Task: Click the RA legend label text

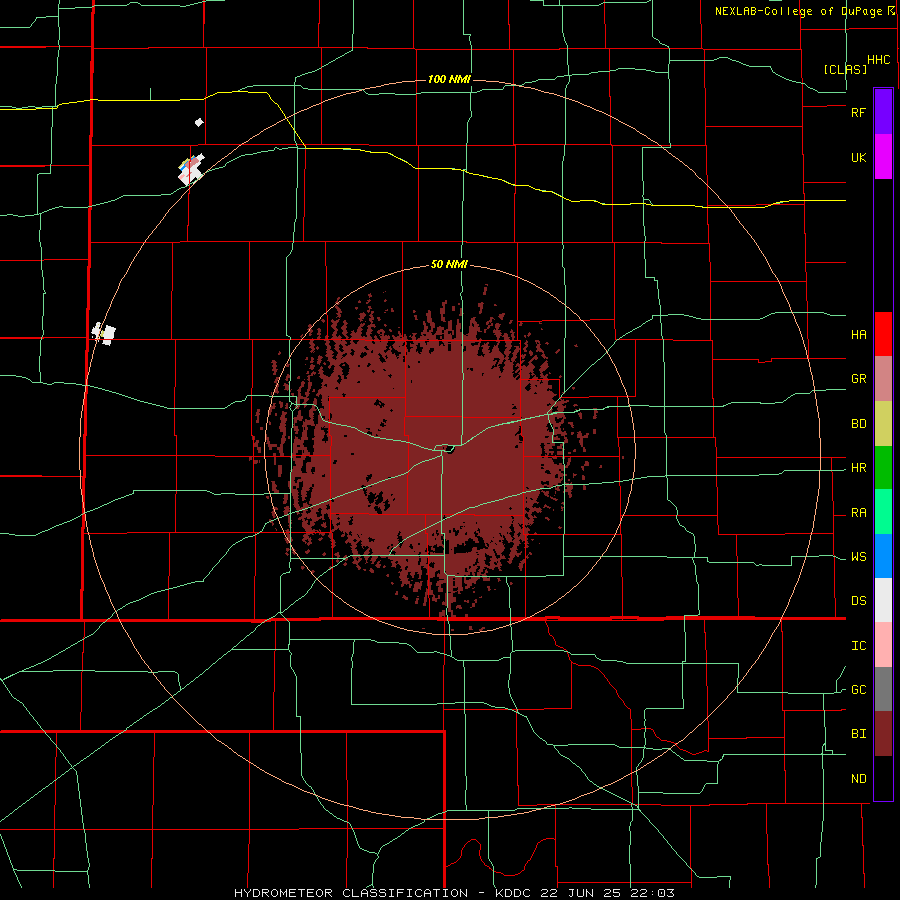Action: (x=858, y=513)
